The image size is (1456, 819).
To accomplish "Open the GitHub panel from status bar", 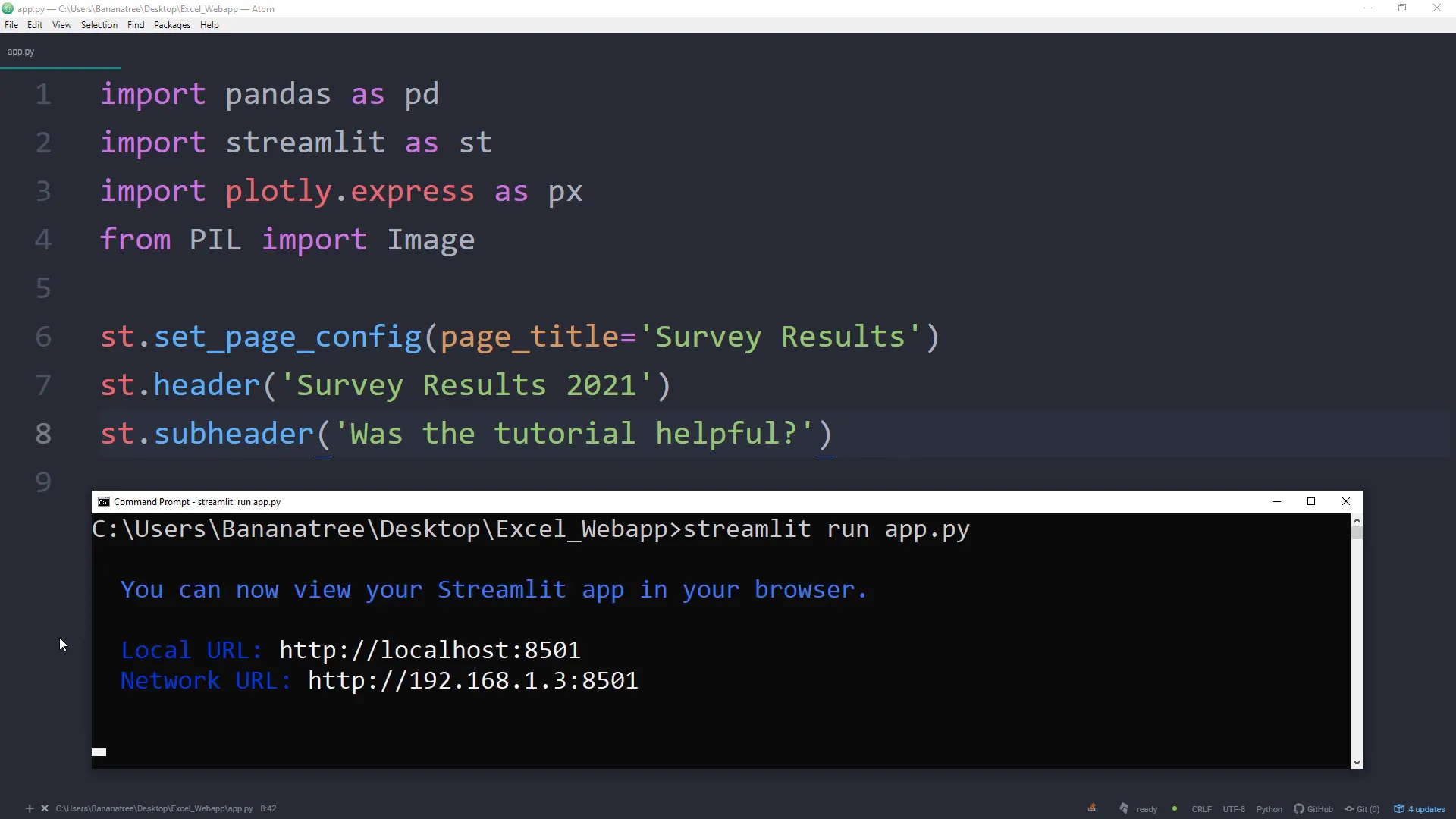I will (1313, 809).
